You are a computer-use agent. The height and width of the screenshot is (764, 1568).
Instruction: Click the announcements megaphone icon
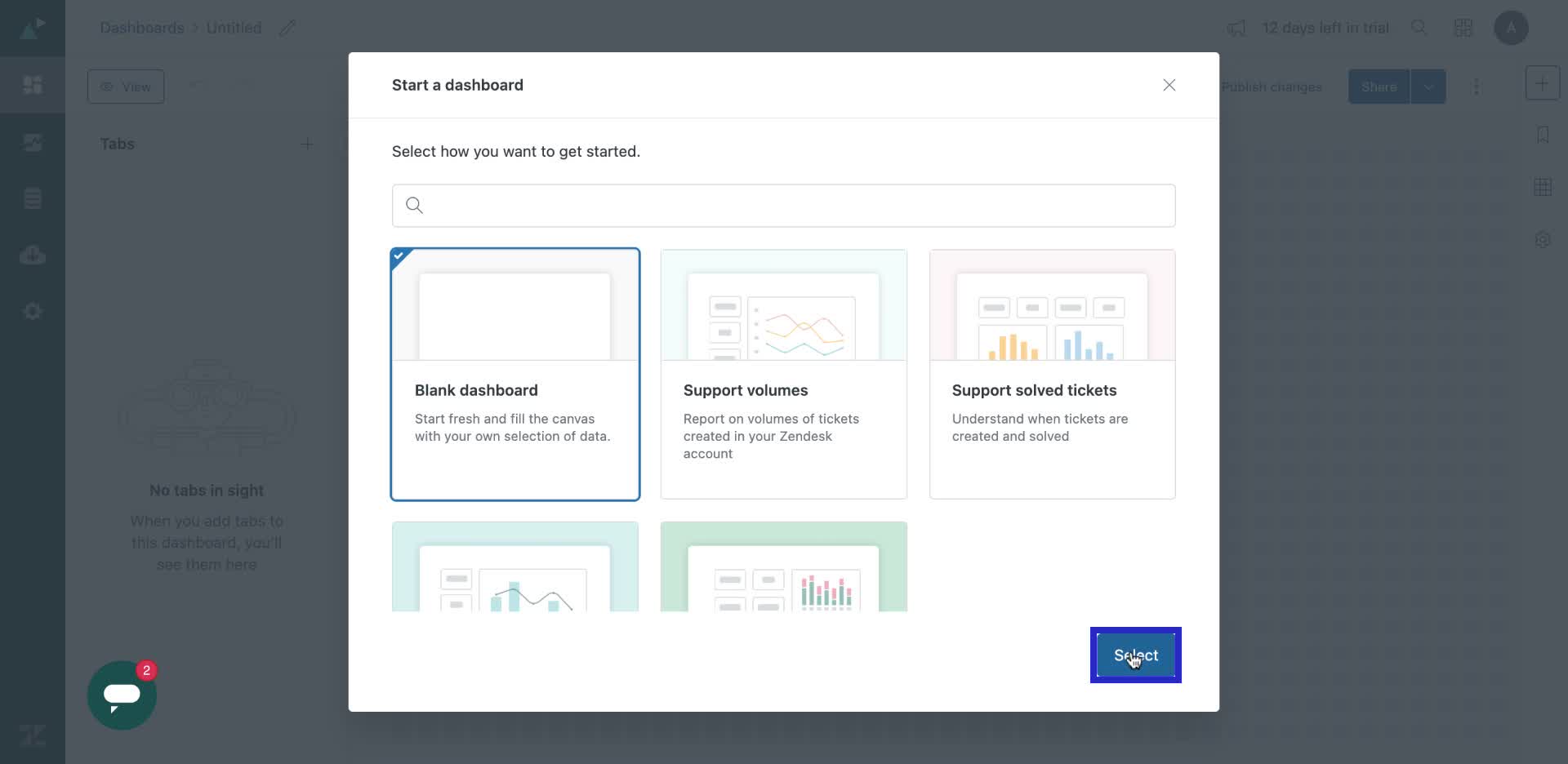[1236, 29]
